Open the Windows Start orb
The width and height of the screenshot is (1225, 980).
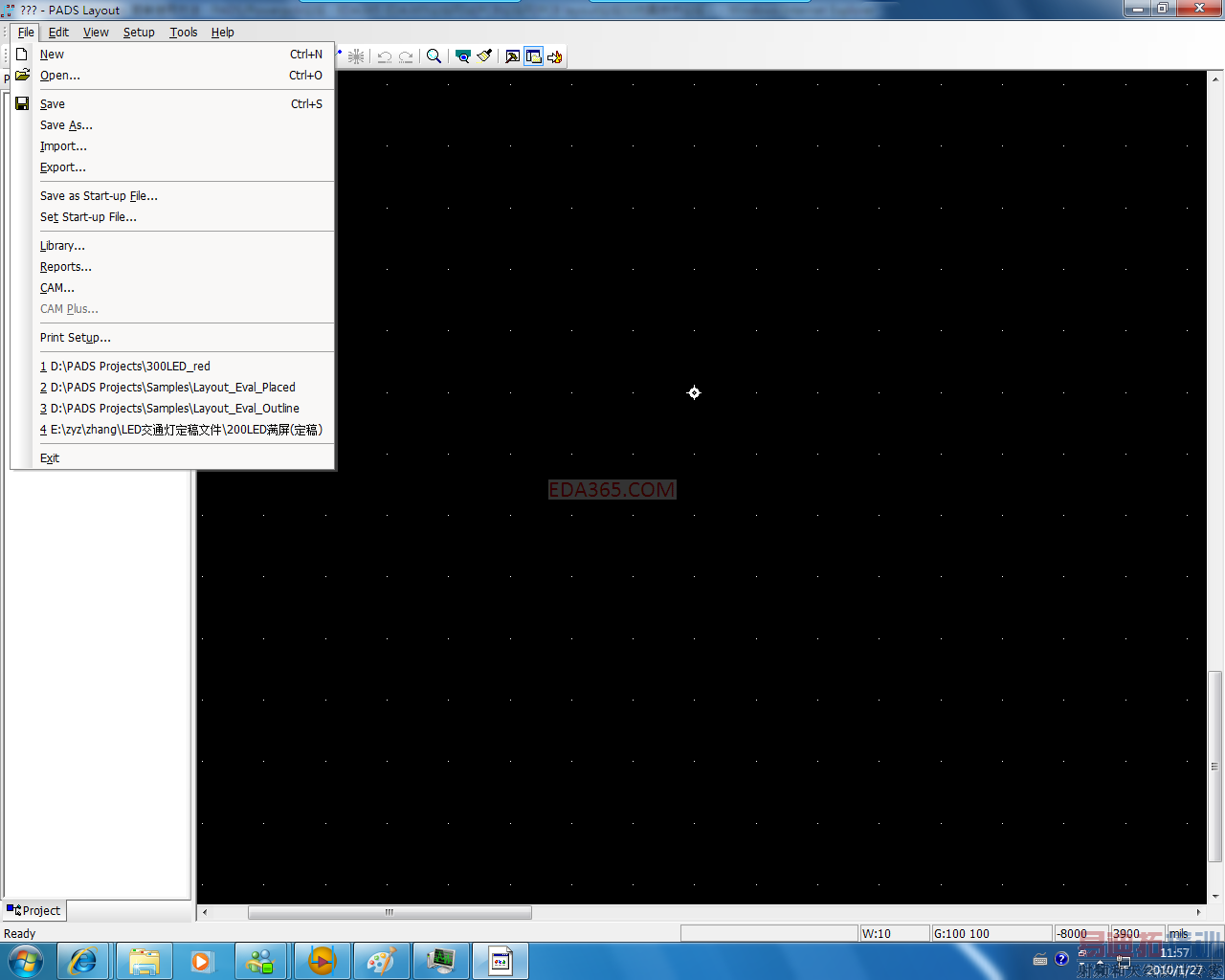click(25, 961)
